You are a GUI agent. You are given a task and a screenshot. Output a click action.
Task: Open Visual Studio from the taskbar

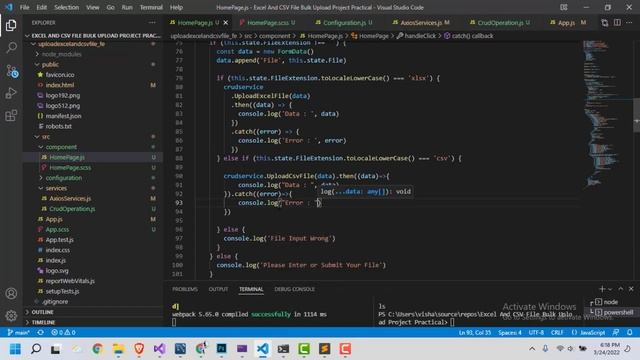pyautogui.click(x=160, y=349)
